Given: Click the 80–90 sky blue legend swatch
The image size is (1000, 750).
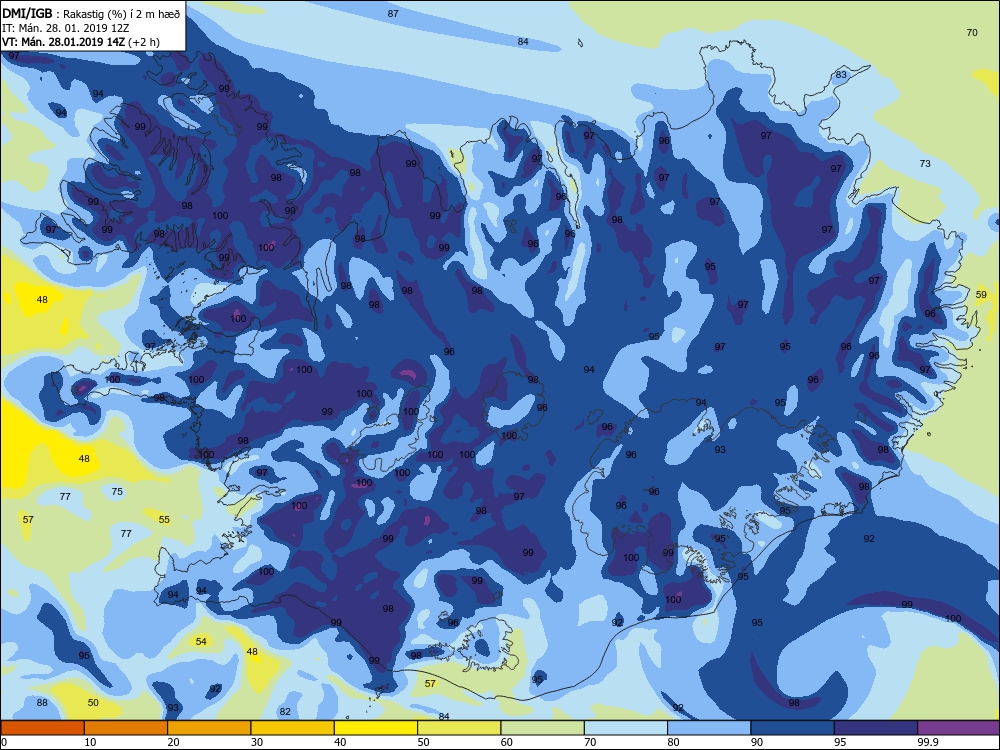Looking at the screenshot, I should (x=709, y=728).
